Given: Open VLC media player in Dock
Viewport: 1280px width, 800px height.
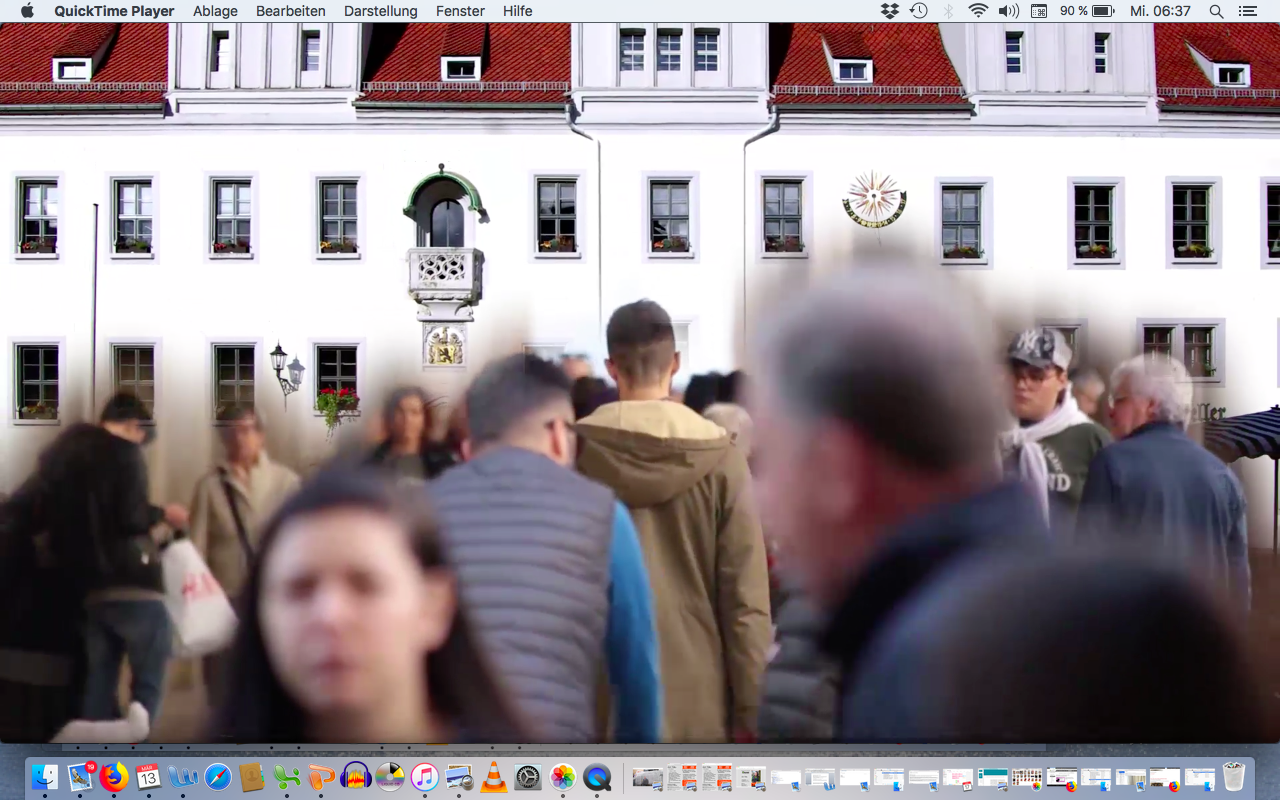Looking at the screenshot, I should tap(494, 777).
